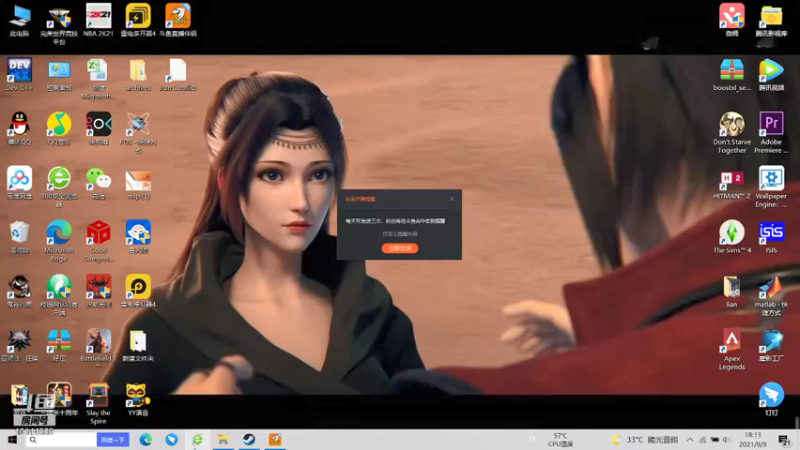The image size is (800, 450).
Task: Click the volume speaker tray icon
Action: click(x=727, y=440)
